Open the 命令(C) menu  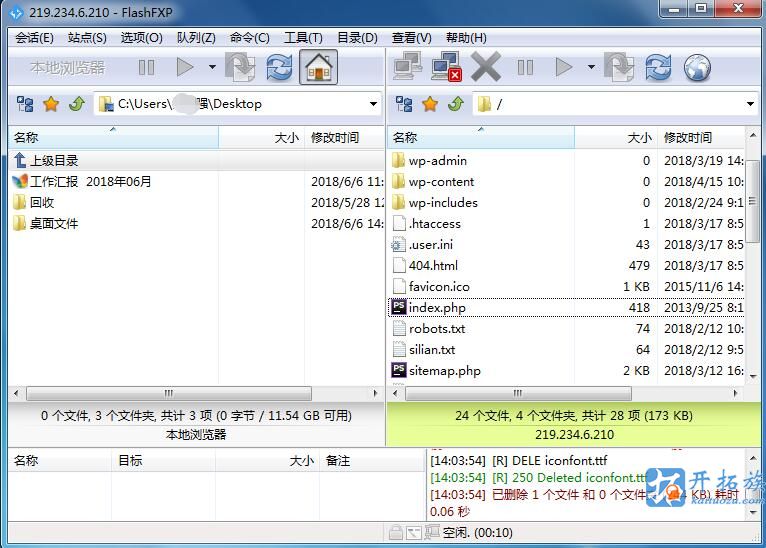(249, 38)
